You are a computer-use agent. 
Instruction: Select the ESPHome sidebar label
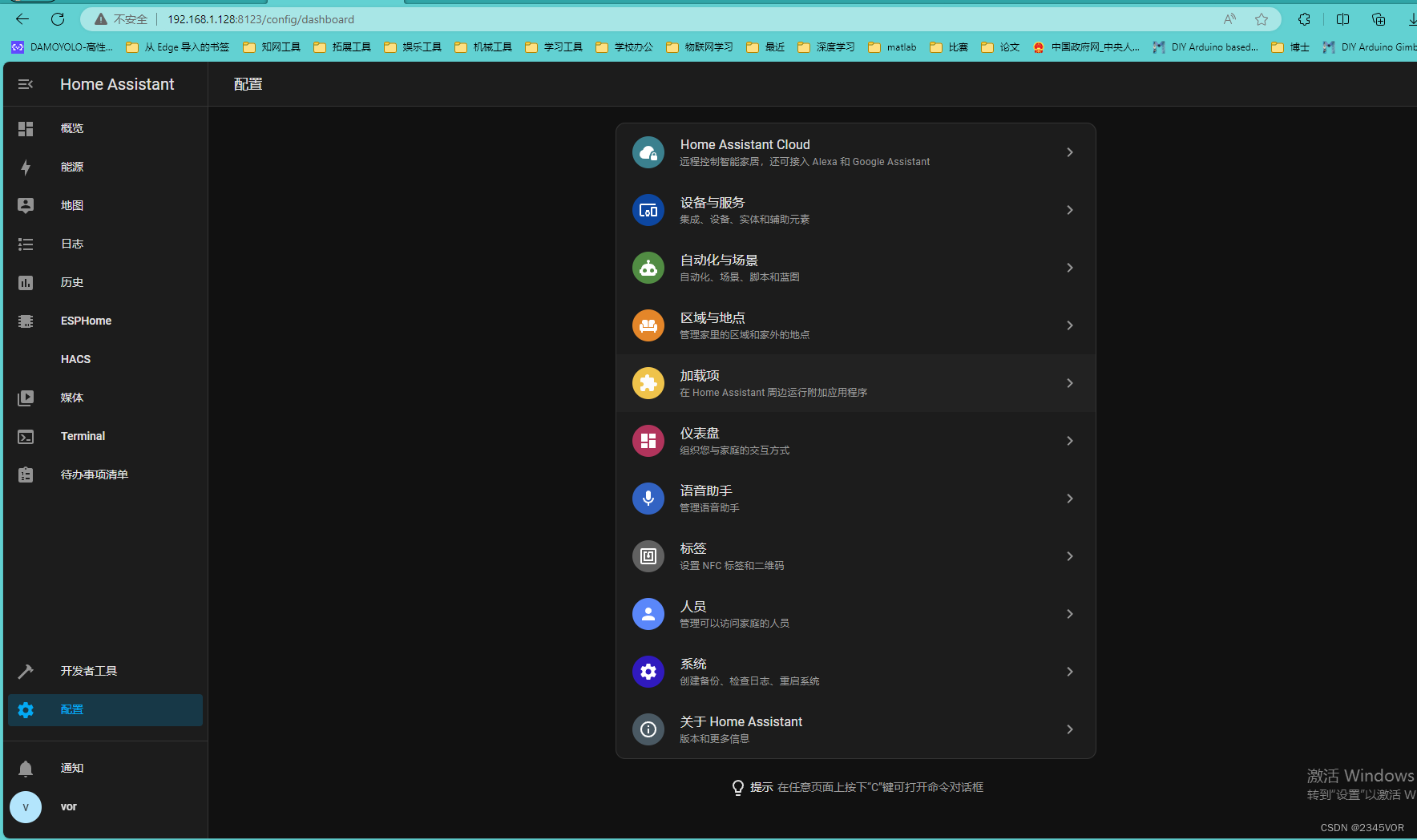click(86, 321)
